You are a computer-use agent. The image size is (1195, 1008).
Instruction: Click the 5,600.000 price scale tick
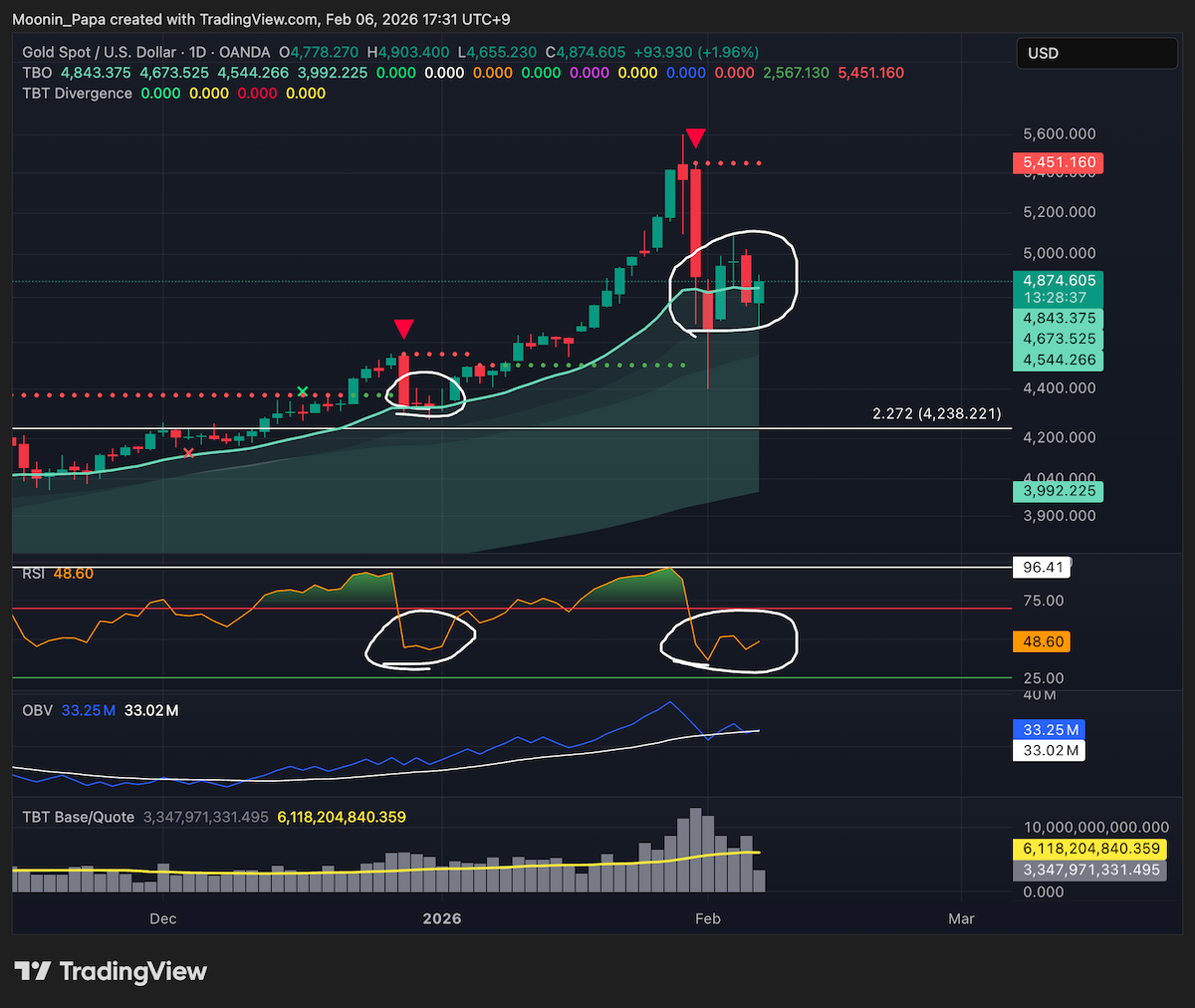click(x=1060, y=133)
